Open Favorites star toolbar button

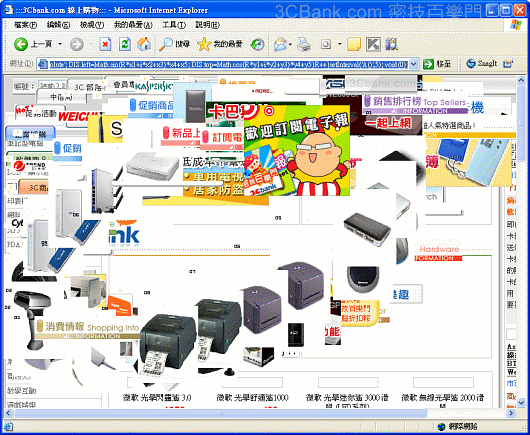(220, 44)
